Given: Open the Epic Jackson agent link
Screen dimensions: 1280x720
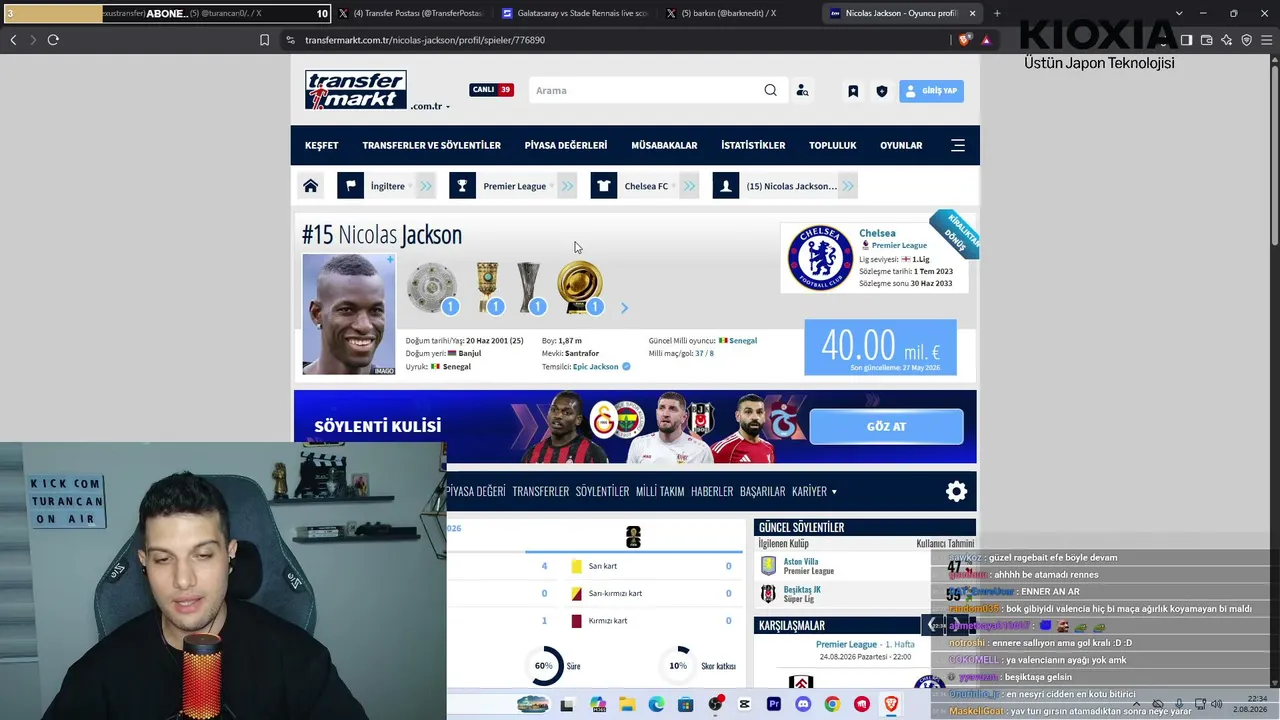Looking at the screenshot, I should 596,367.
